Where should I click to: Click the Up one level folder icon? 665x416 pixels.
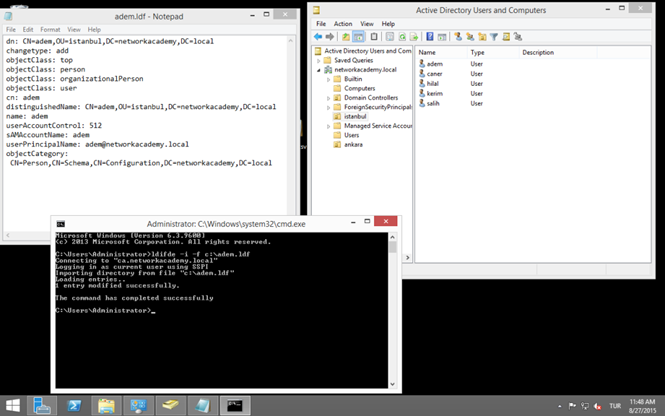(x=346, y=37)
